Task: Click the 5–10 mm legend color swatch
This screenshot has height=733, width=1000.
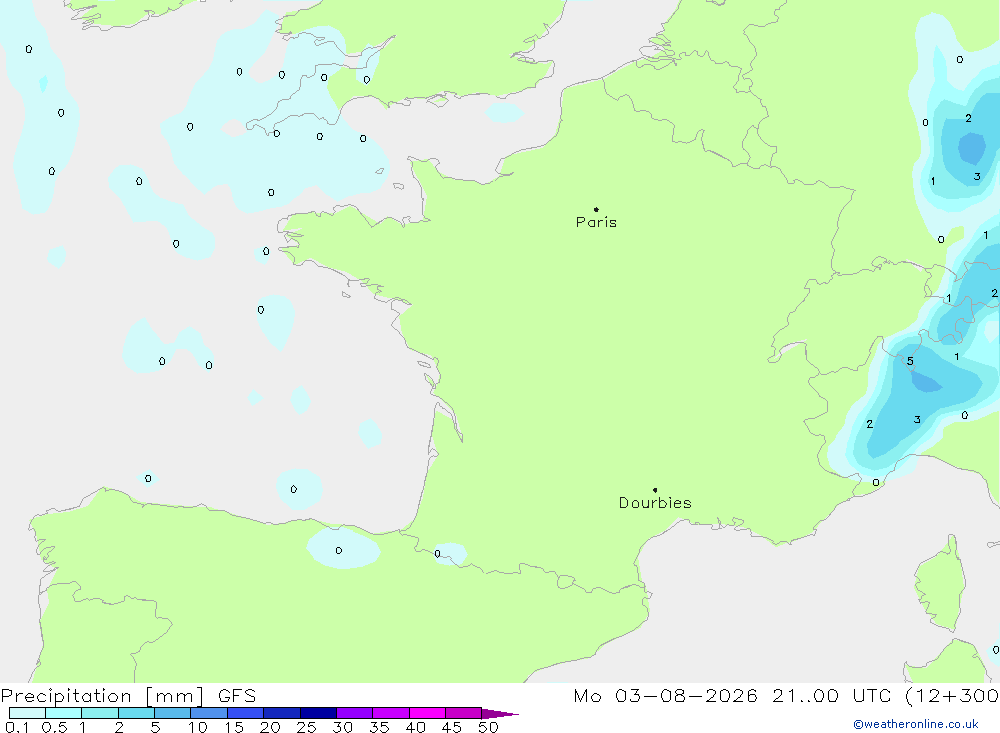Action: point(173,713)
